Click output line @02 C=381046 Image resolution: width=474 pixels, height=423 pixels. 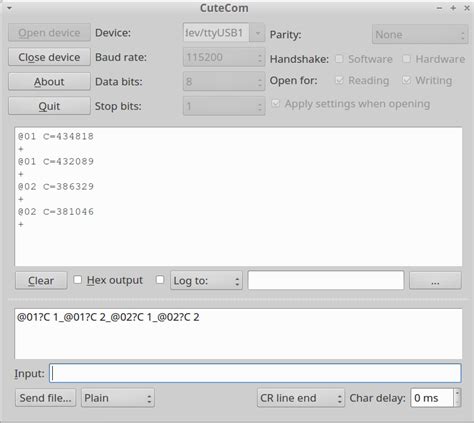[x=56, y=212]
